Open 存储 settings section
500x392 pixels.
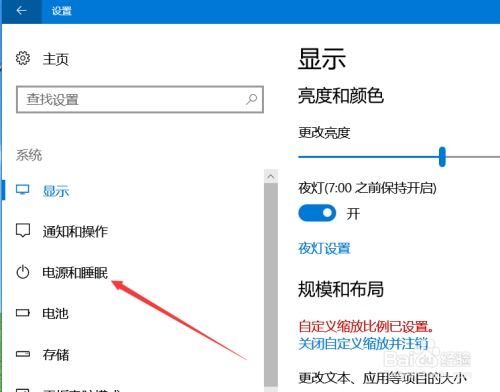[x=56, y=354]
